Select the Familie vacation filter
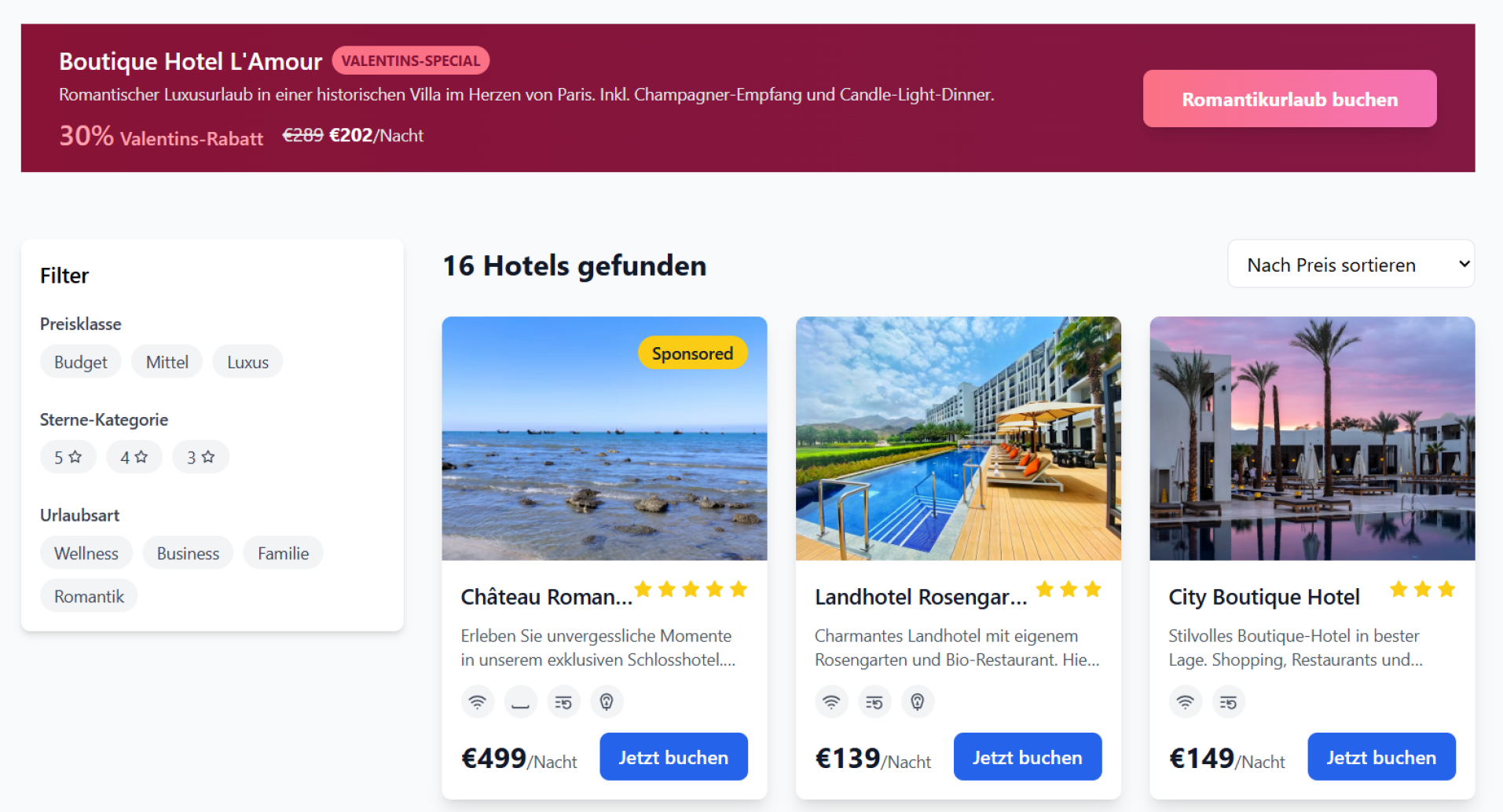This screenshot has height=812, width=1503. pos(283,554)
